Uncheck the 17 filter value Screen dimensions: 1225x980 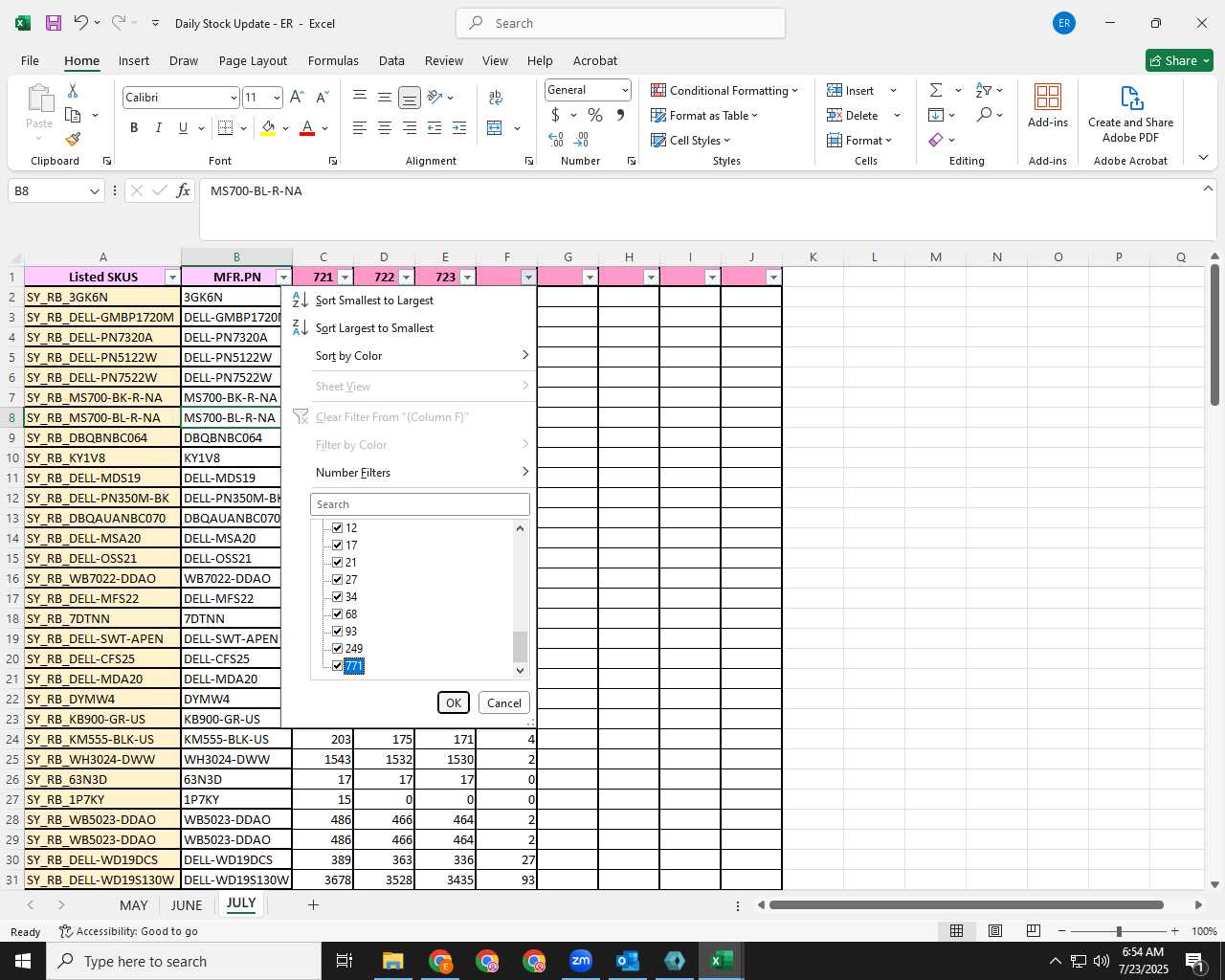pos(337,545)
